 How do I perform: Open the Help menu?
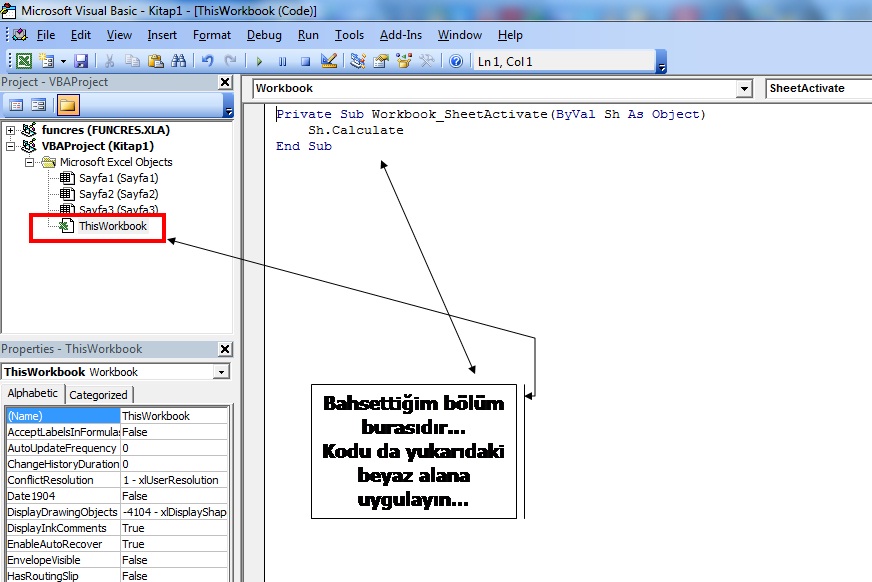tap(510, 35)
